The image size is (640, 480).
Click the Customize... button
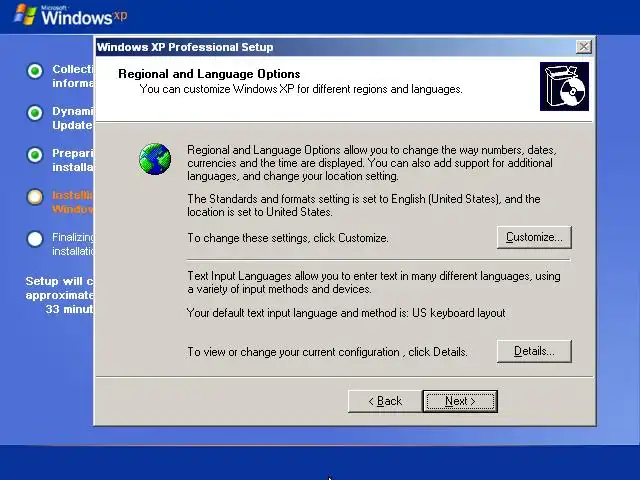click(x=534, y=237)
